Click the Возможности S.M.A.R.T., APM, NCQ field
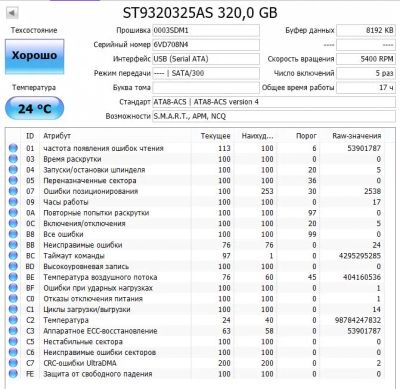 [274, 116]
